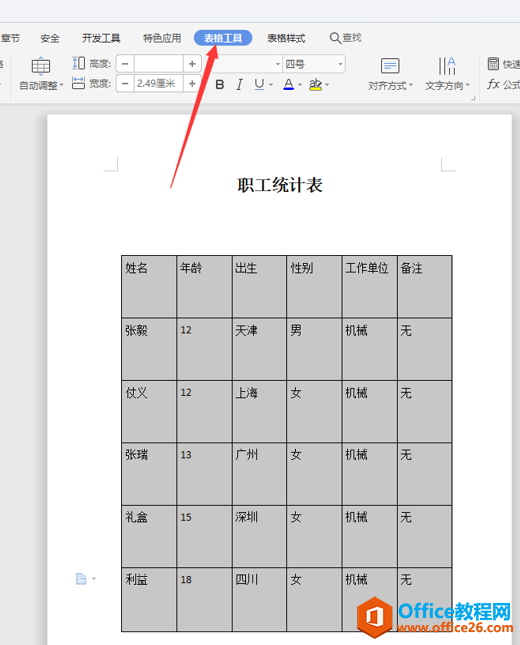Image resolution: width=520 pixels, height=645 pixels.
Task: Toggle bold formatting
Action: 220,85
